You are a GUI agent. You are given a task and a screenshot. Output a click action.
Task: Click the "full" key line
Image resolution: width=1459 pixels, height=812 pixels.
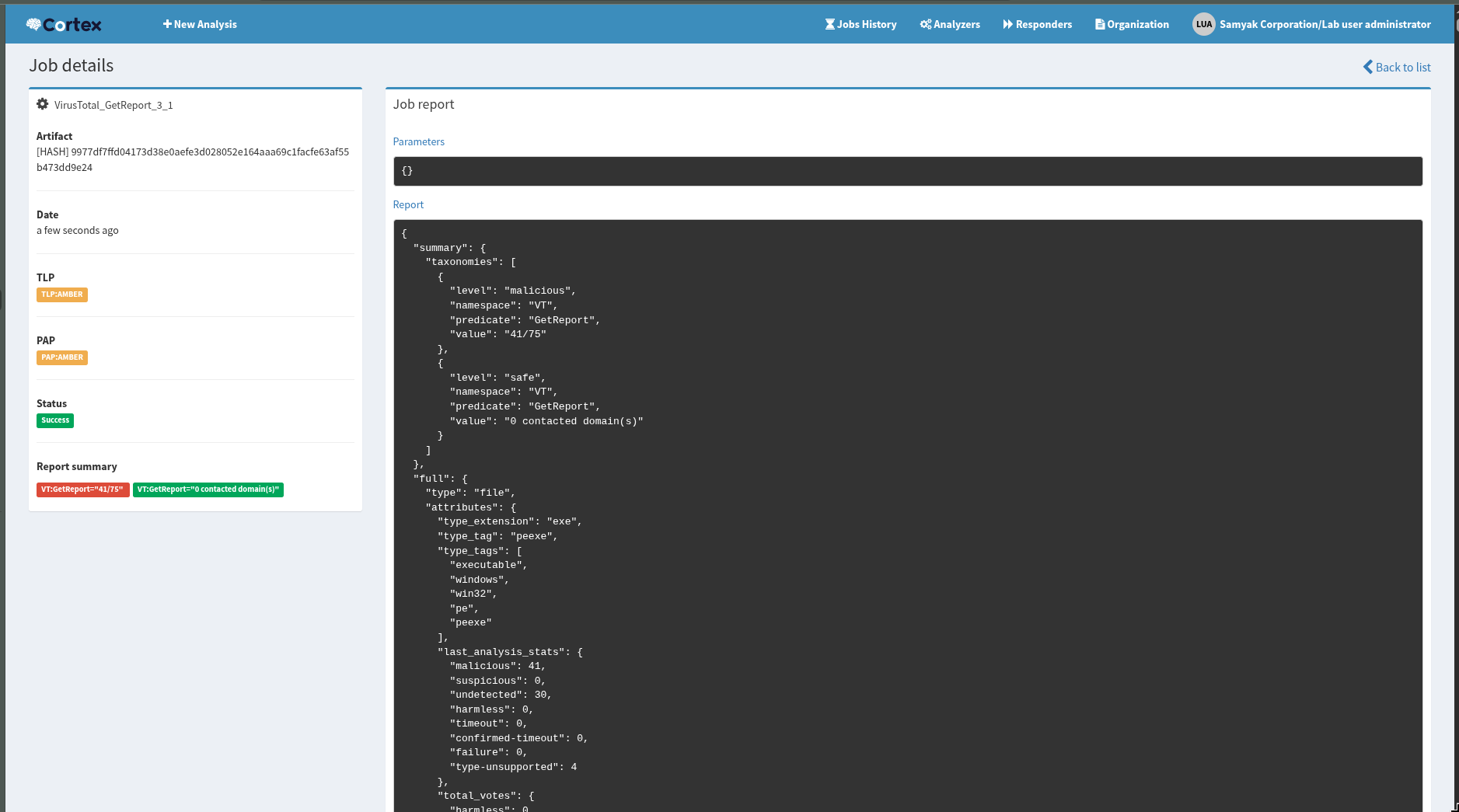click(440, 479)
